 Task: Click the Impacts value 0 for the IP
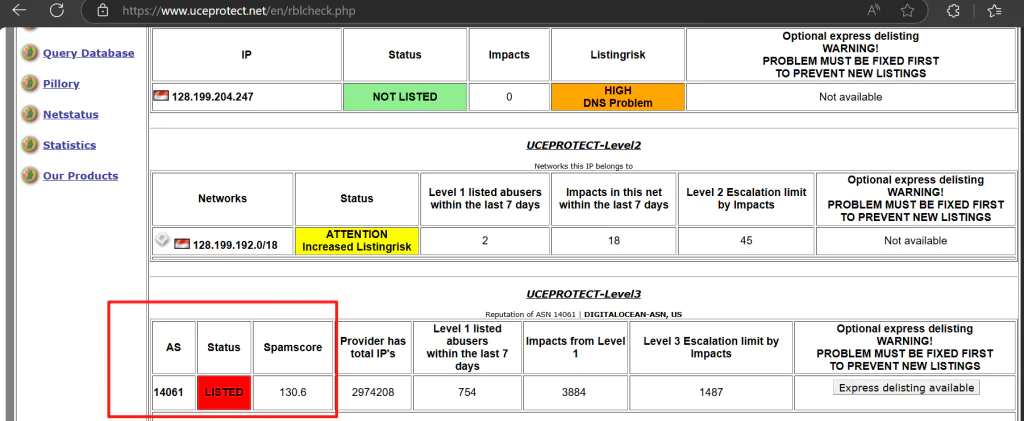[509, 97]
